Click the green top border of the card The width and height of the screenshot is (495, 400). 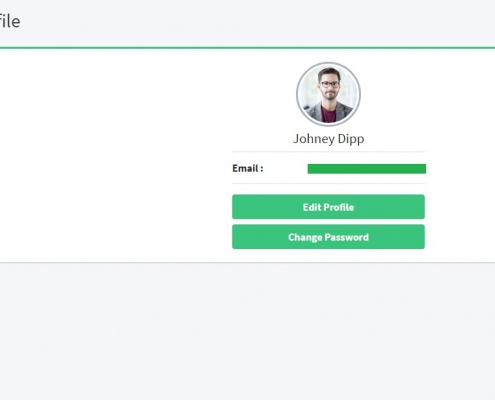coord(247,48)
